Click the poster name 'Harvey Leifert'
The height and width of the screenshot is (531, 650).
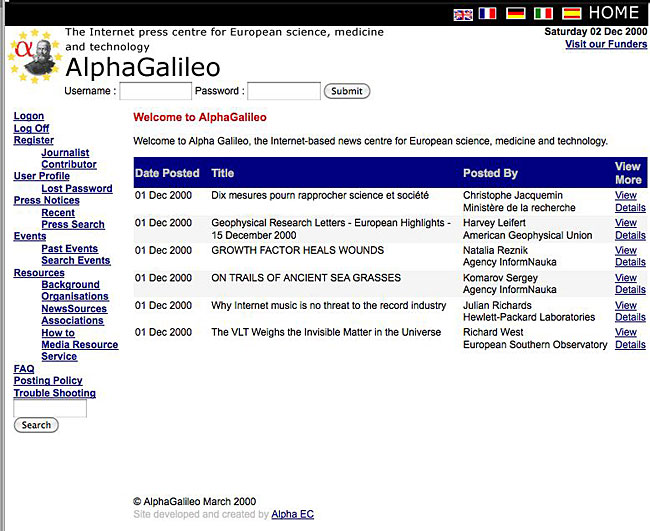pos(494,223)
